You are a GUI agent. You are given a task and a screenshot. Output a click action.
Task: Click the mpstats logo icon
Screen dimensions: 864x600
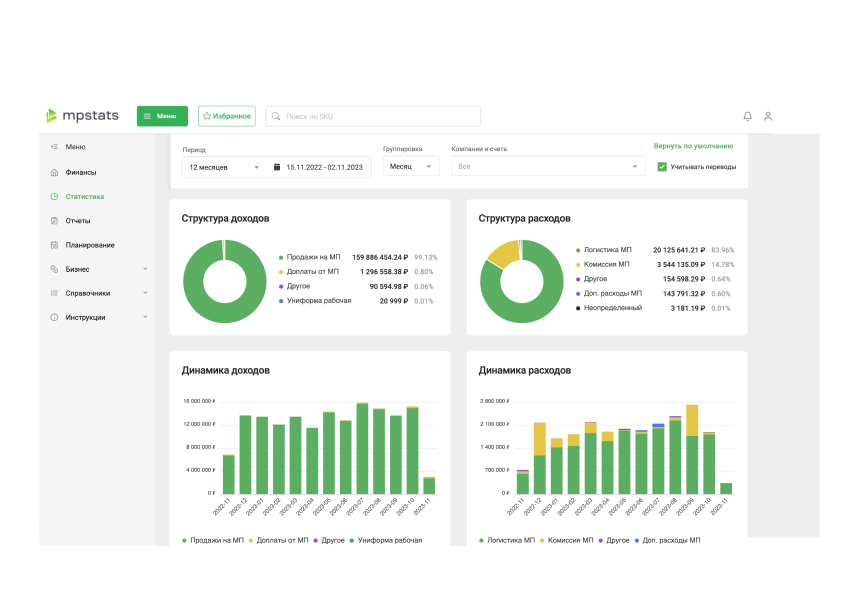tap(52, 116)
